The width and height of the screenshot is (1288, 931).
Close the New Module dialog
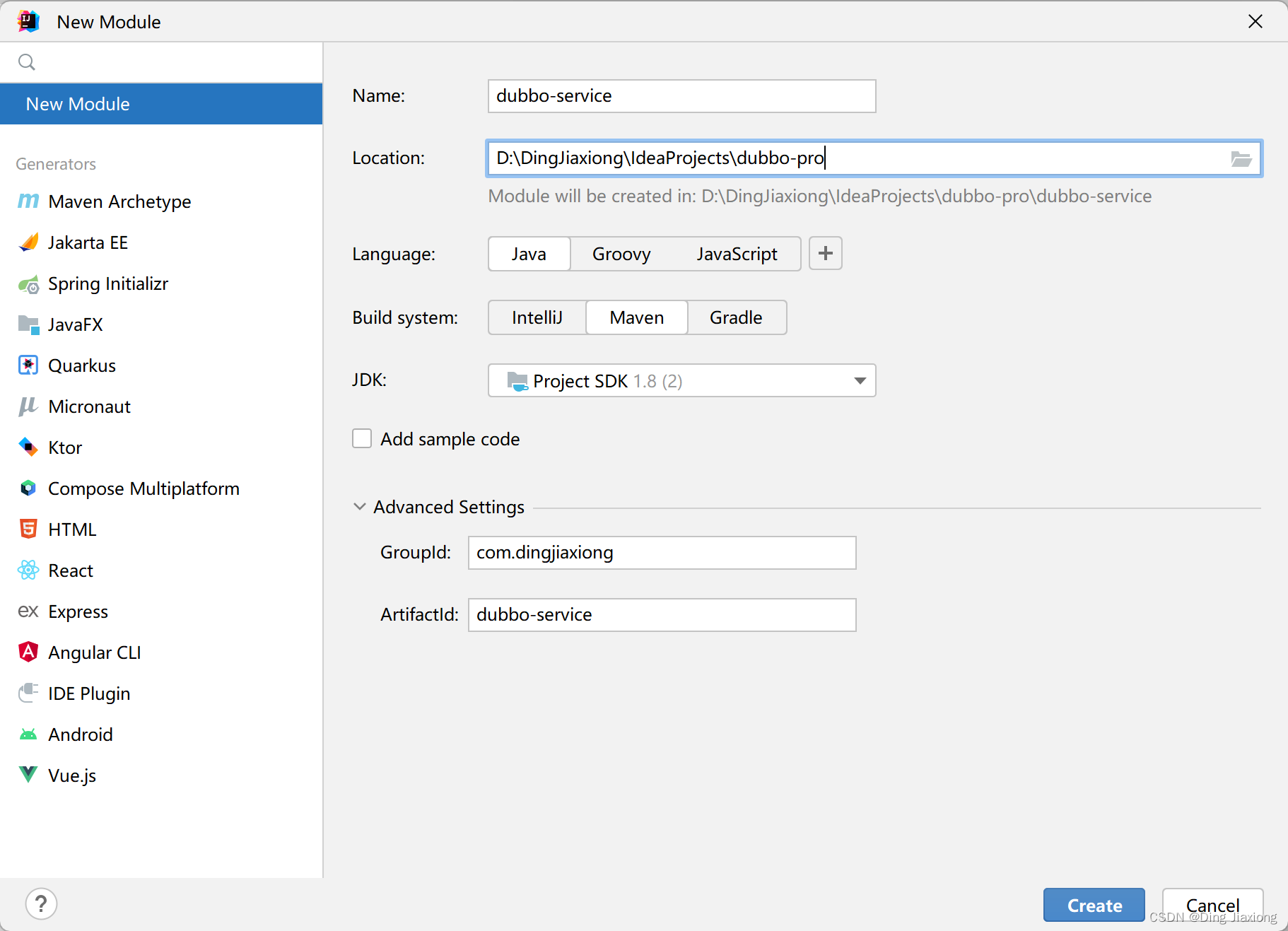[1255, 21]
